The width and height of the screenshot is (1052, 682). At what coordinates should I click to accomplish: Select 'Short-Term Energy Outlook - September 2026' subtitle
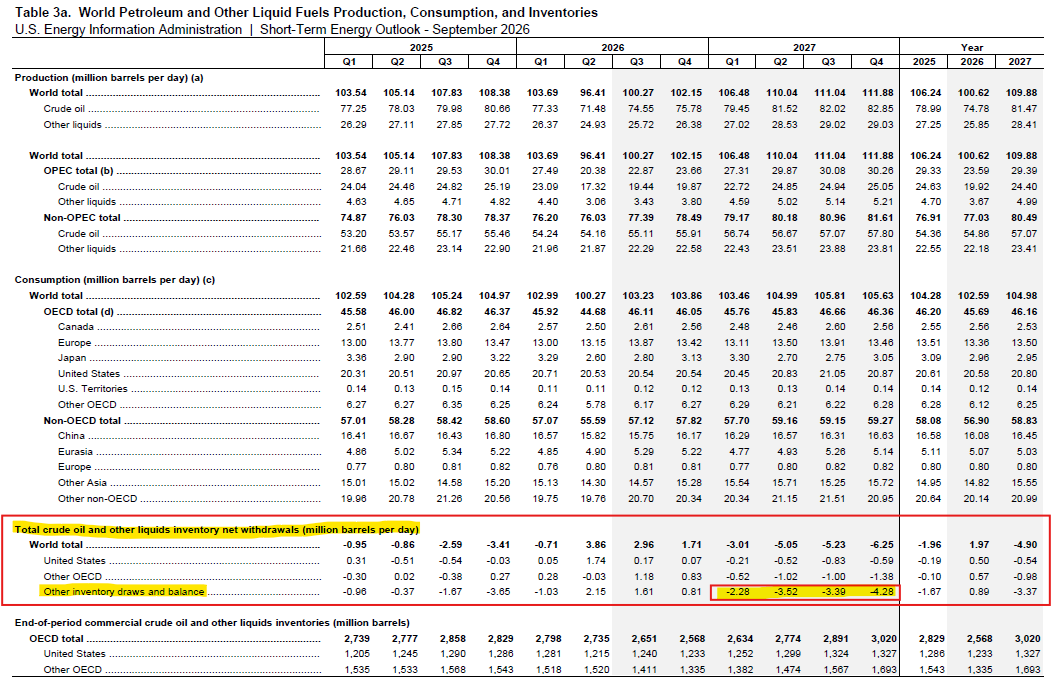coord(394,30)
